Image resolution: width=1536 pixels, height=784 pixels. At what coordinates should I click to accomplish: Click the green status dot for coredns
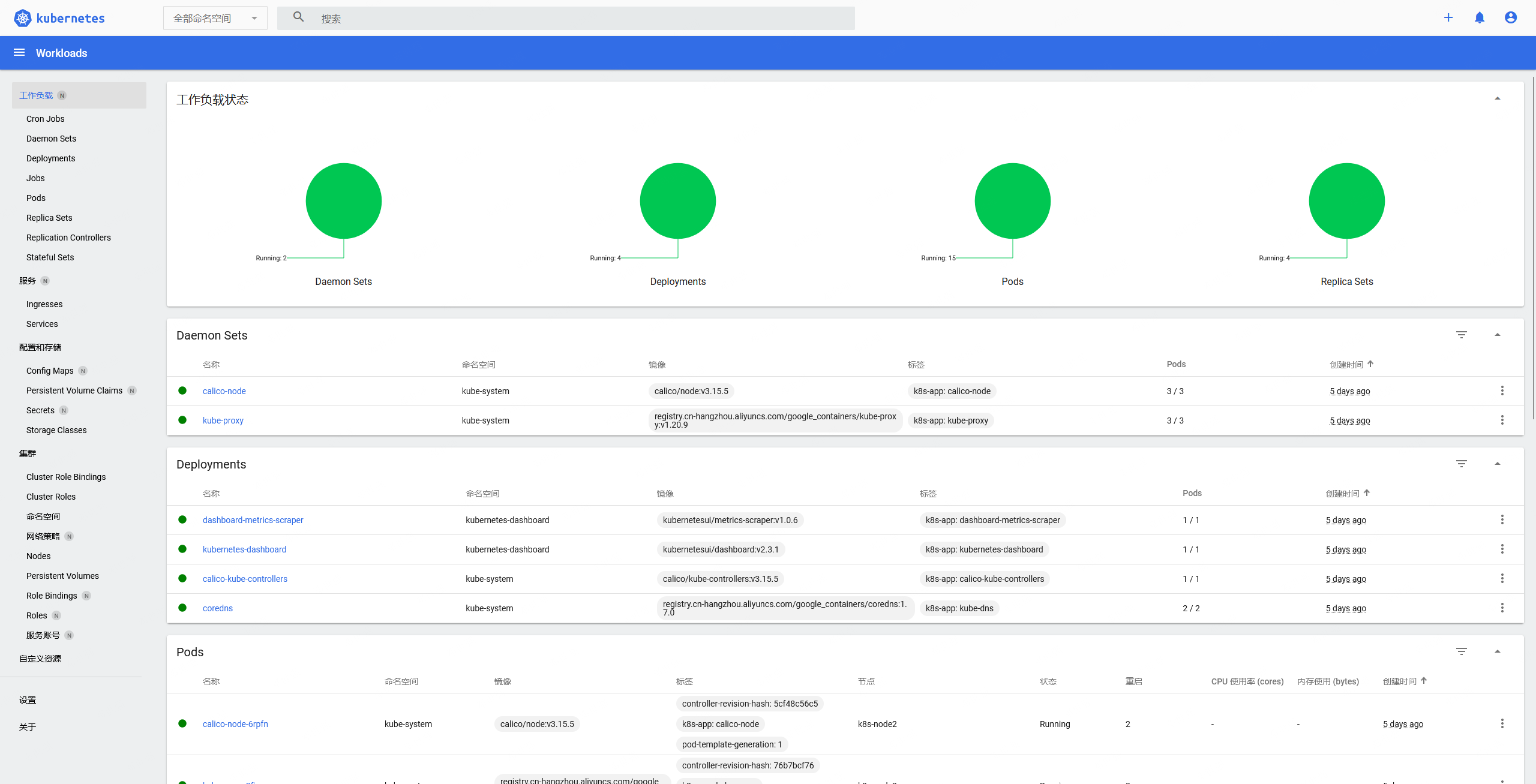pyautogui.click(x=182, y=608)
